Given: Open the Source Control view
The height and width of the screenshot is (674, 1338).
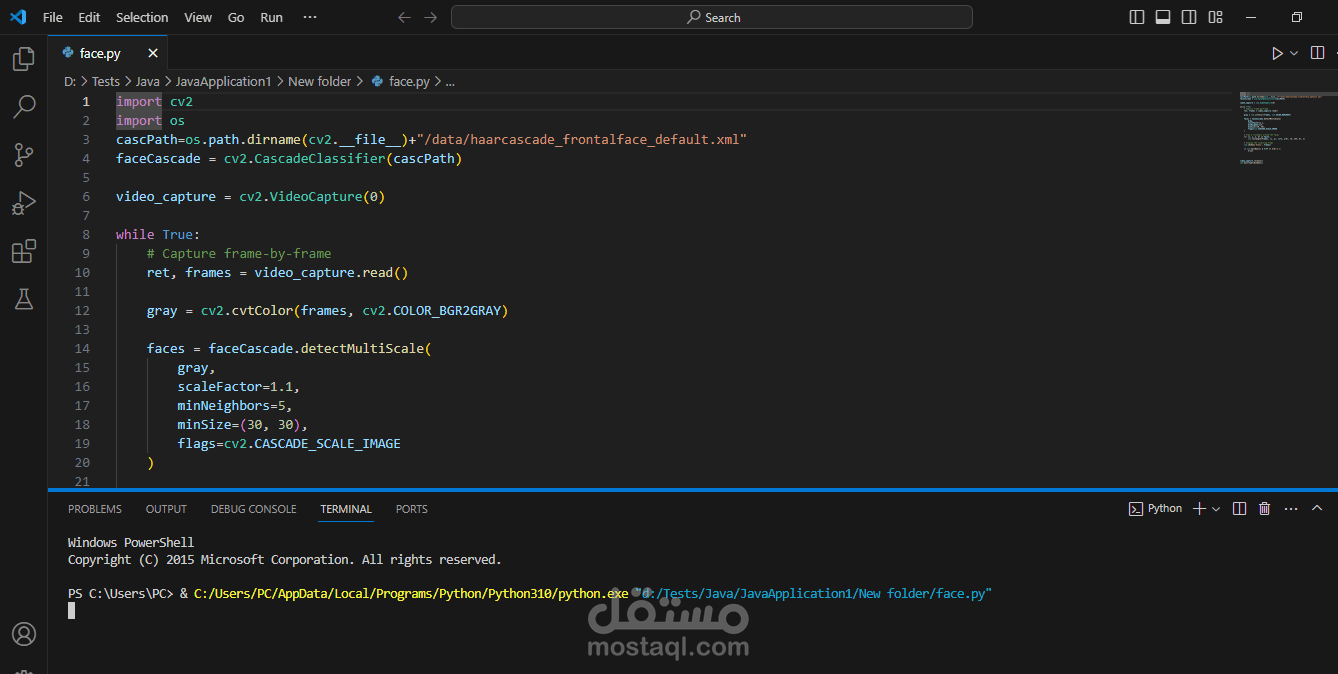Looking at the screenshot, I should point(24,154).
